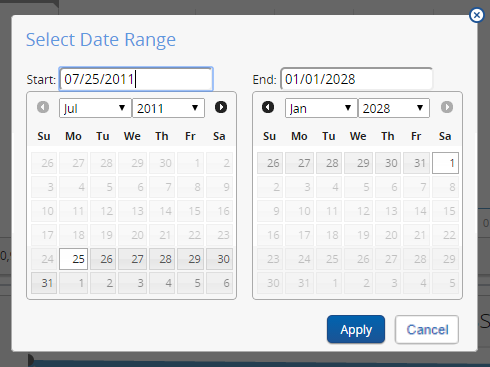Open the 2011 year dropdown
The height and width of the screenshot is (367, 490).
tap(168, 108)
